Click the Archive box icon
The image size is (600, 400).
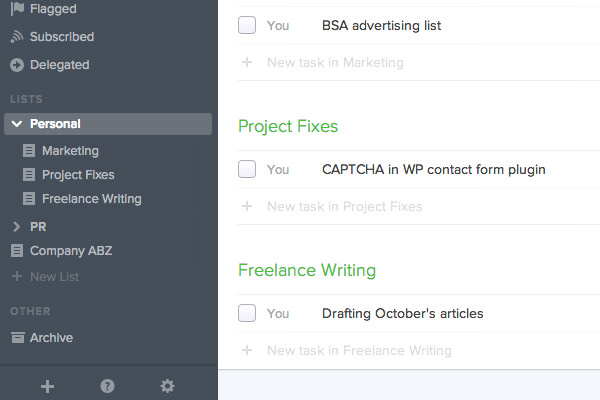pyautogui.click(x=18, y=338)
